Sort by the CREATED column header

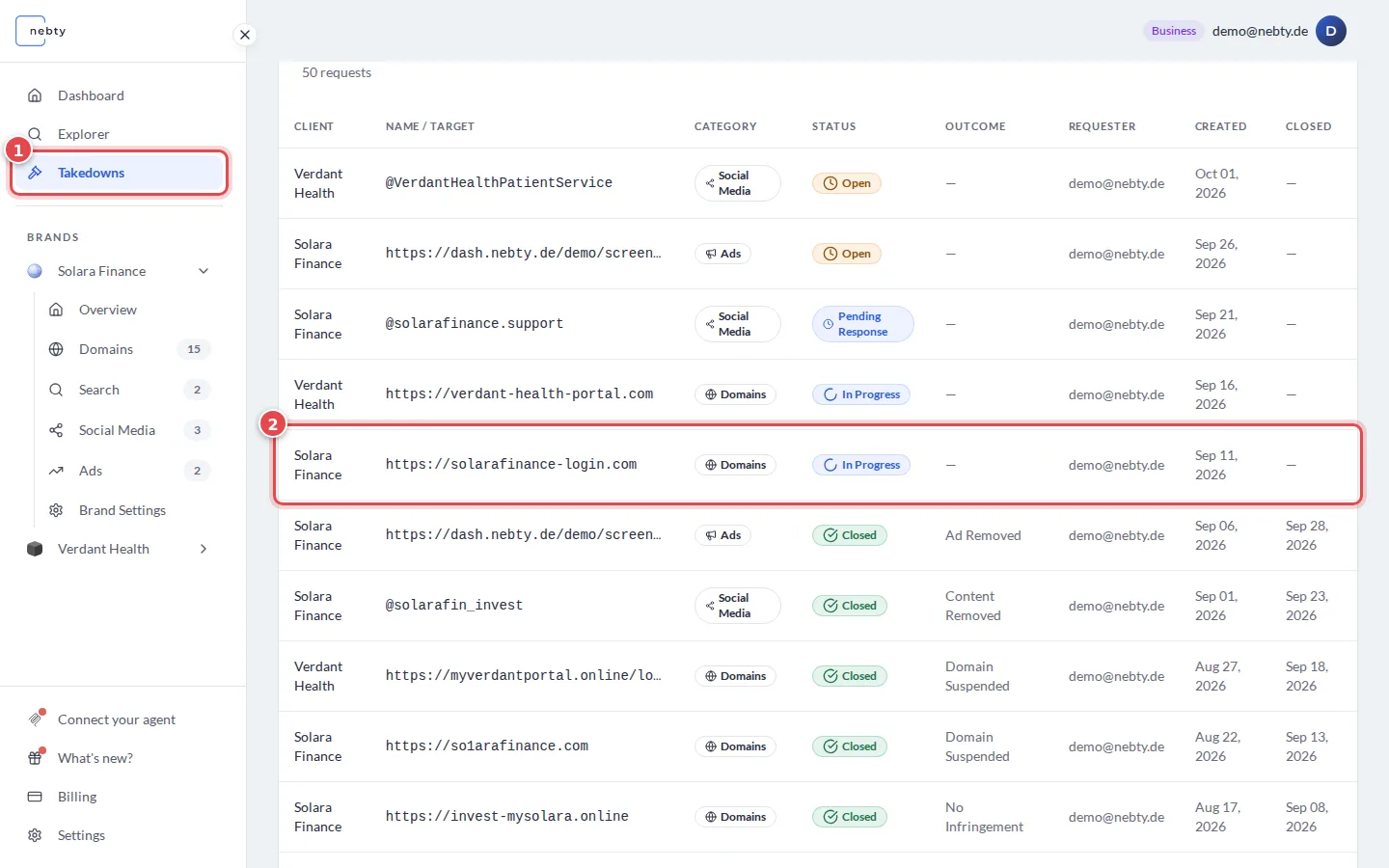(1220, 126)
